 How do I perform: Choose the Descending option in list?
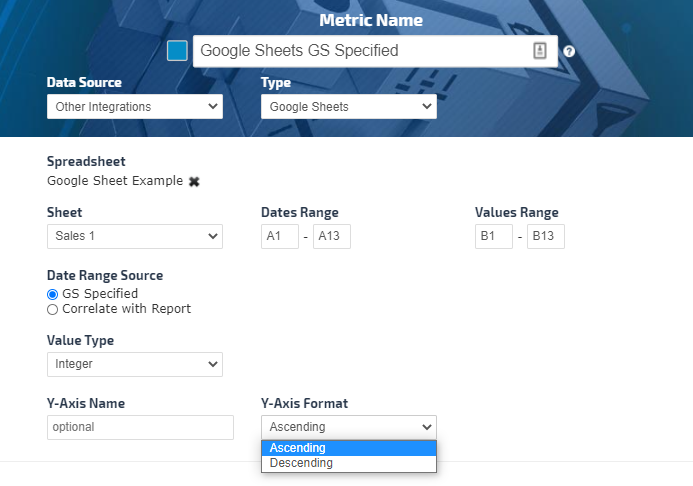[x=348, y=463]
